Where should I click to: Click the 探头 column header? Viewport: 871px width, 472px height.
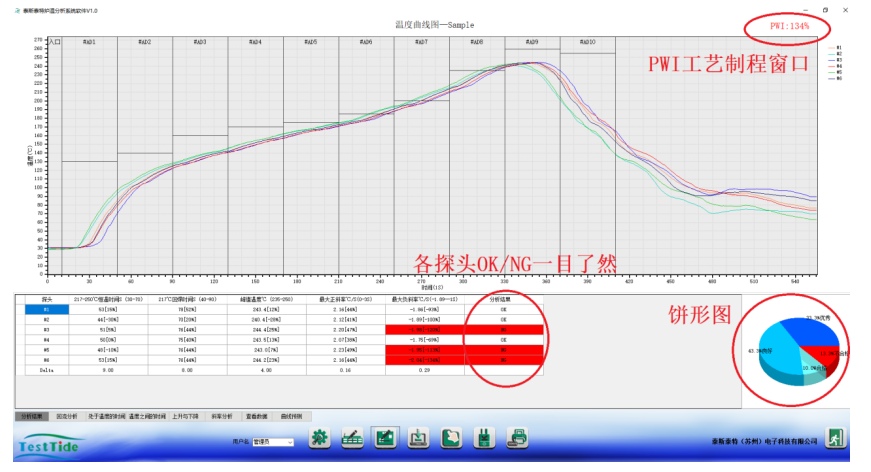coord(47,300)
